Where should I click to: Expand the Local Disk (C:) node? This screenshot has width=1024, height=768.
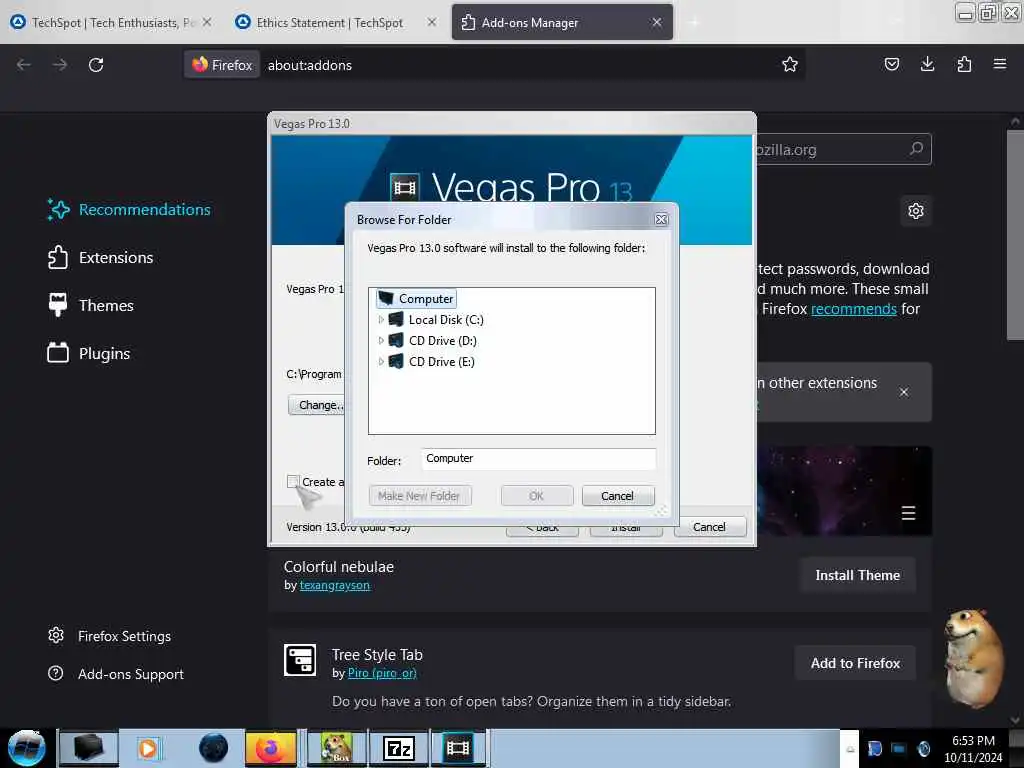tap(381, 320)
